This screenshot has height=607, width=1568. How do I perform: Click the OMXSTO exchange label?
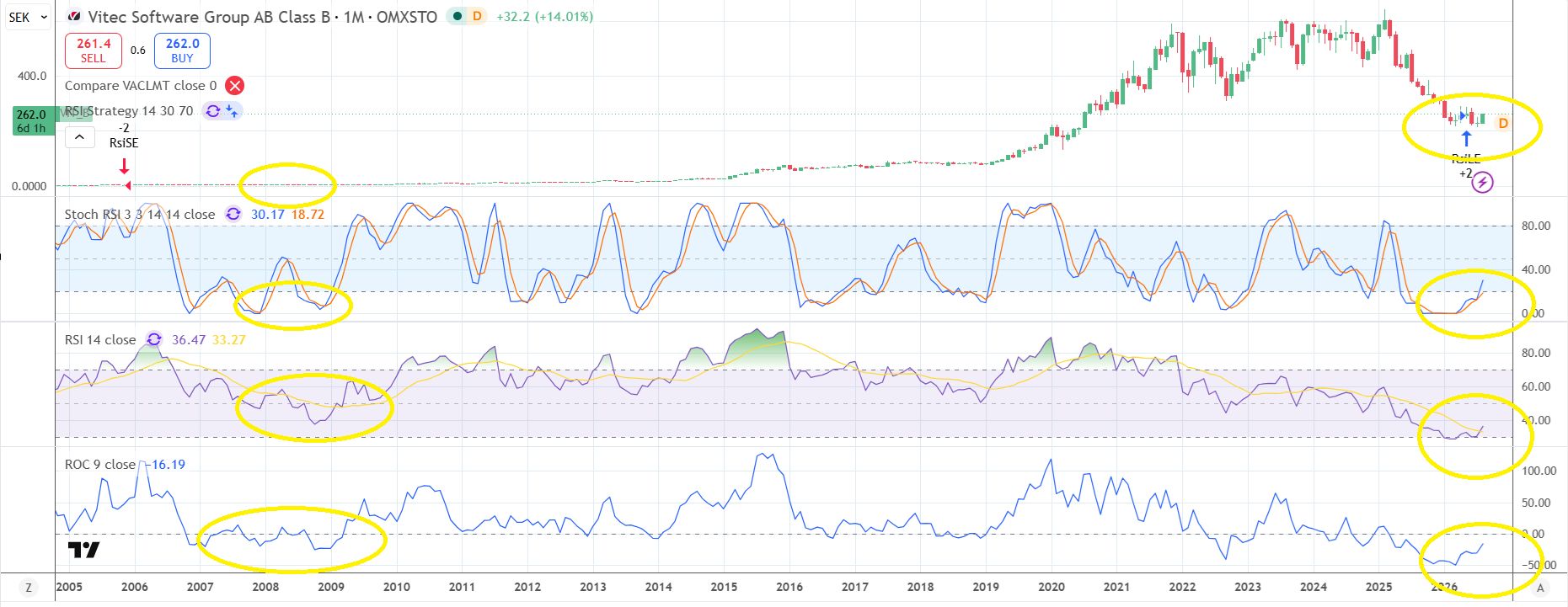click(407, 17)
